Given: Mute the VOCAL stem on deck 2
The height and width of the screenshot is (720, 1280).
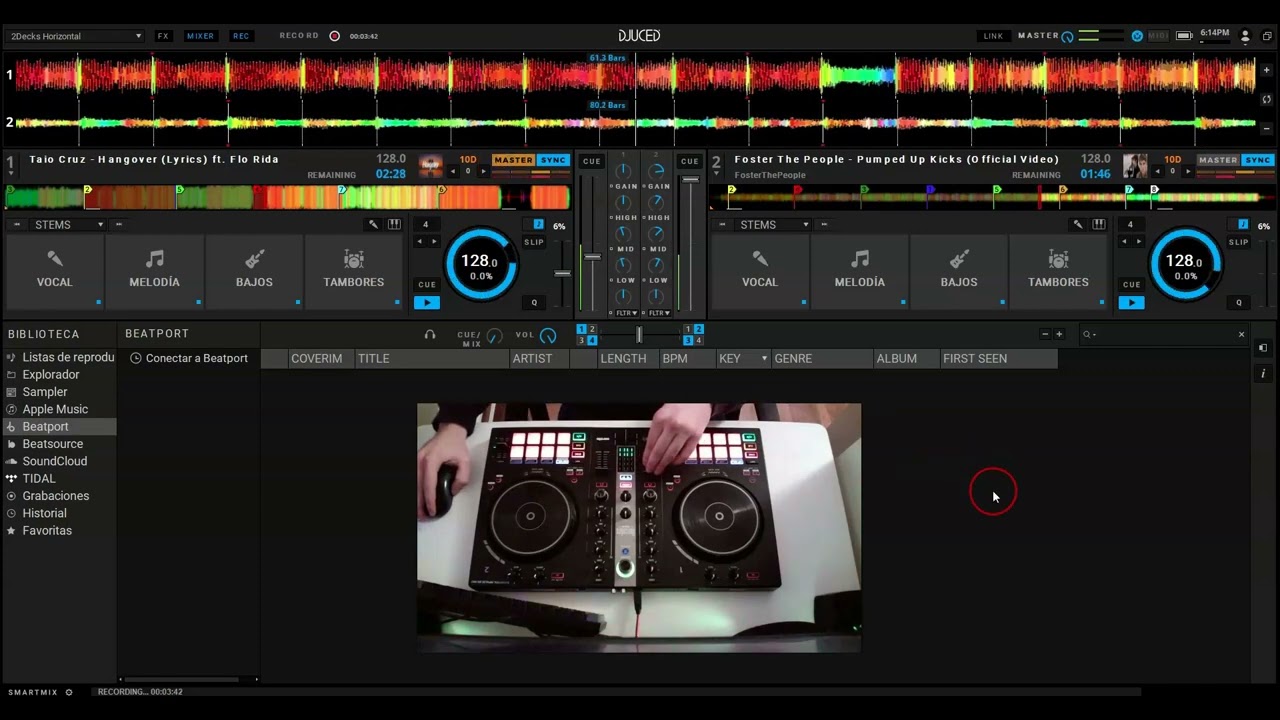Looking at the screenshot, I should (x=759, y=270).
